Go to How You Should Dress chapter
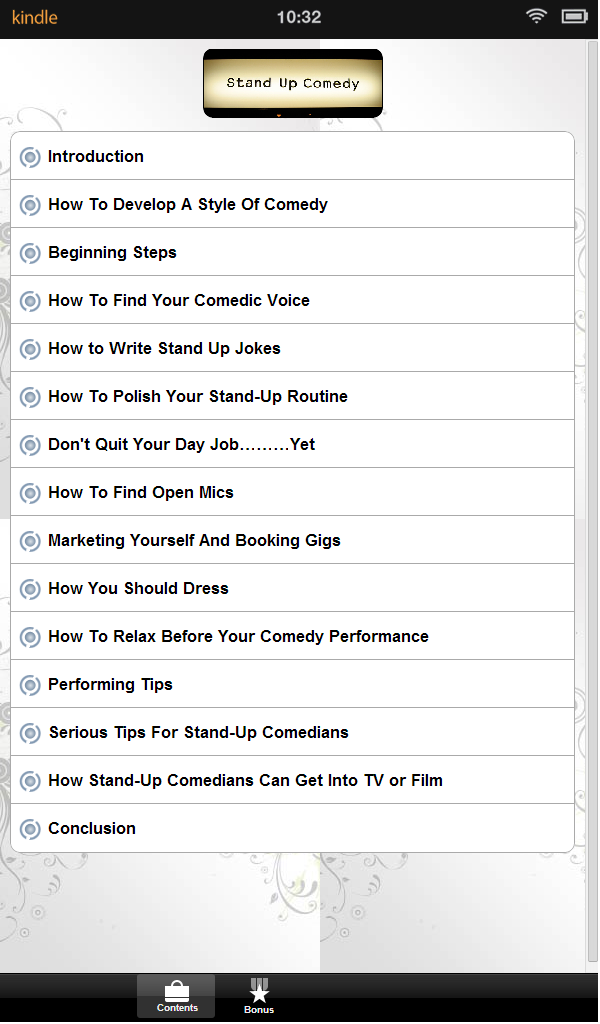 [x=138, y=588]
